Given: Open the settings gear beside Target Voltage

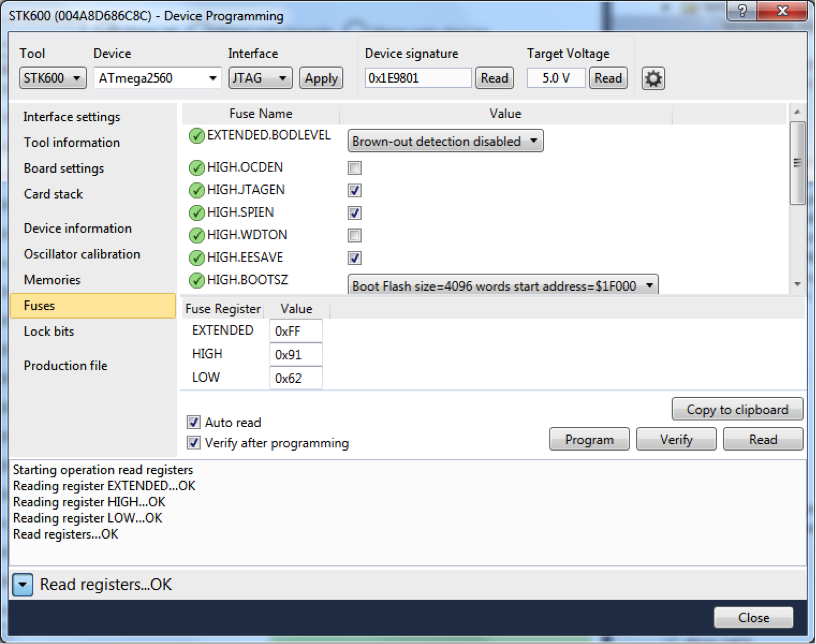Looking at the screenshot, I should click(653, 78).
